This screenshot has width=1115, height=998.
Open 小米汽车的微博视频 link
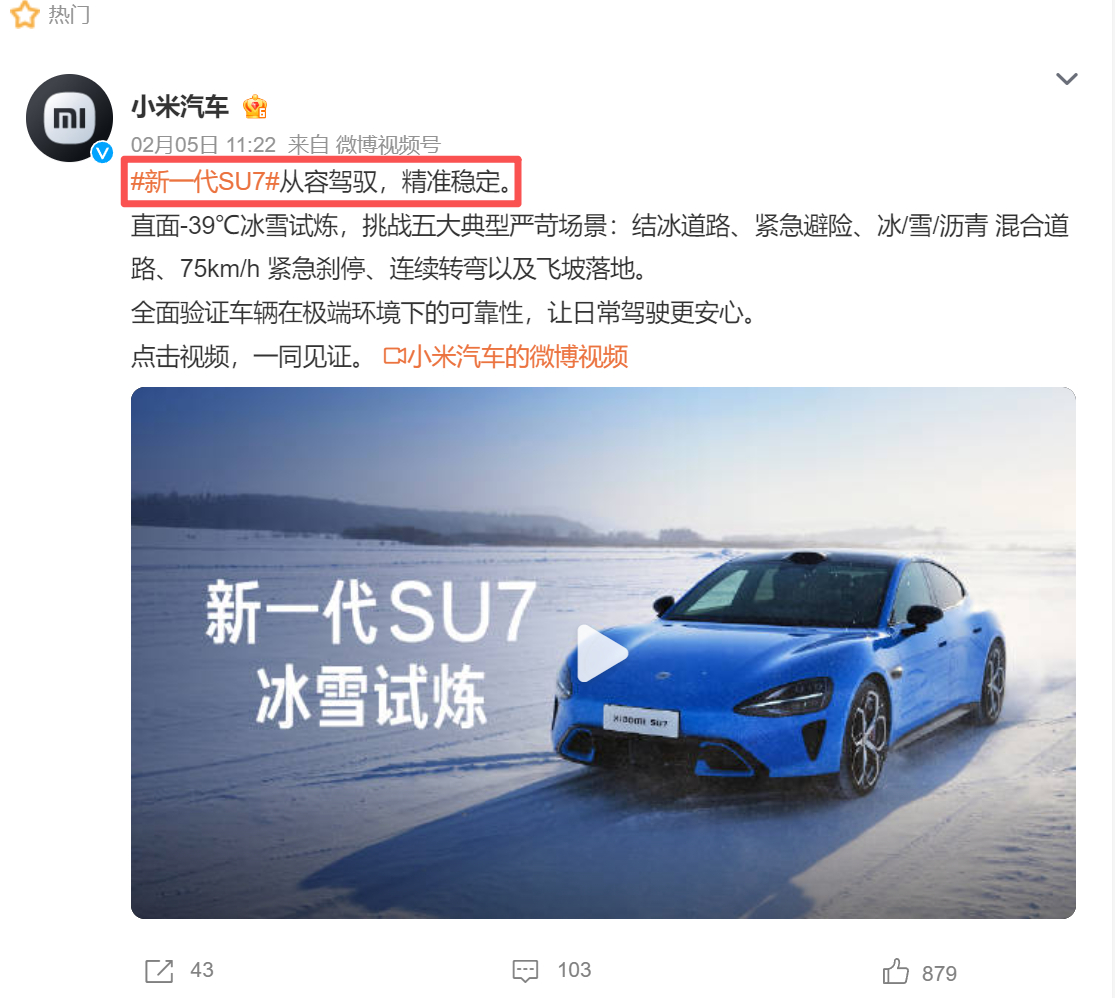(518, 356)
